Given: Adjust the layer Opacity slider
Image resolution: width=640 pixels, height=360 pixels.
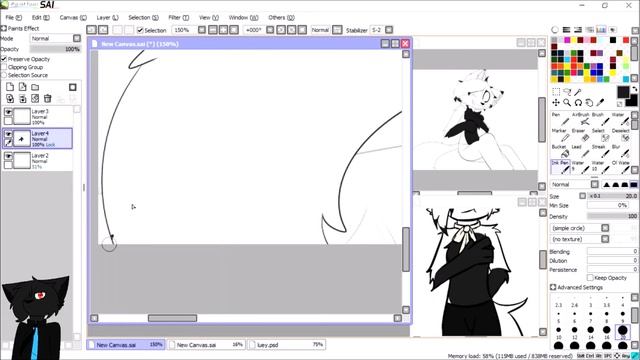Looking at the screenshot, I should (55, 49).
